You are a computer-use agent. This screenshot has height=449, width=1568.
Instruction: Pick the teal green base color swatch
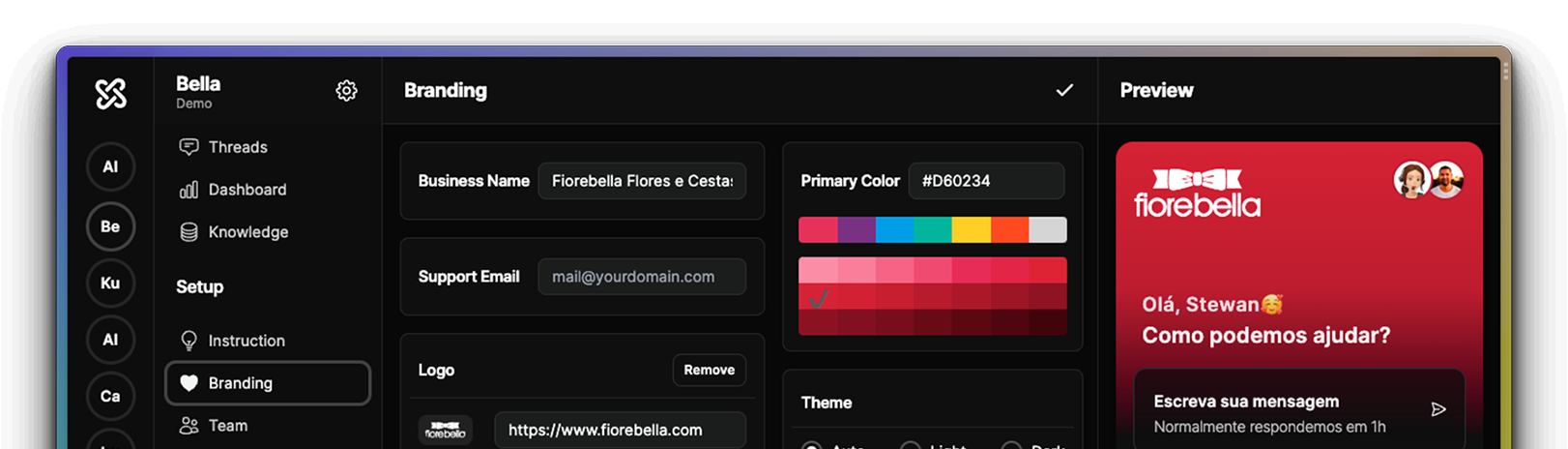(933, 229)
